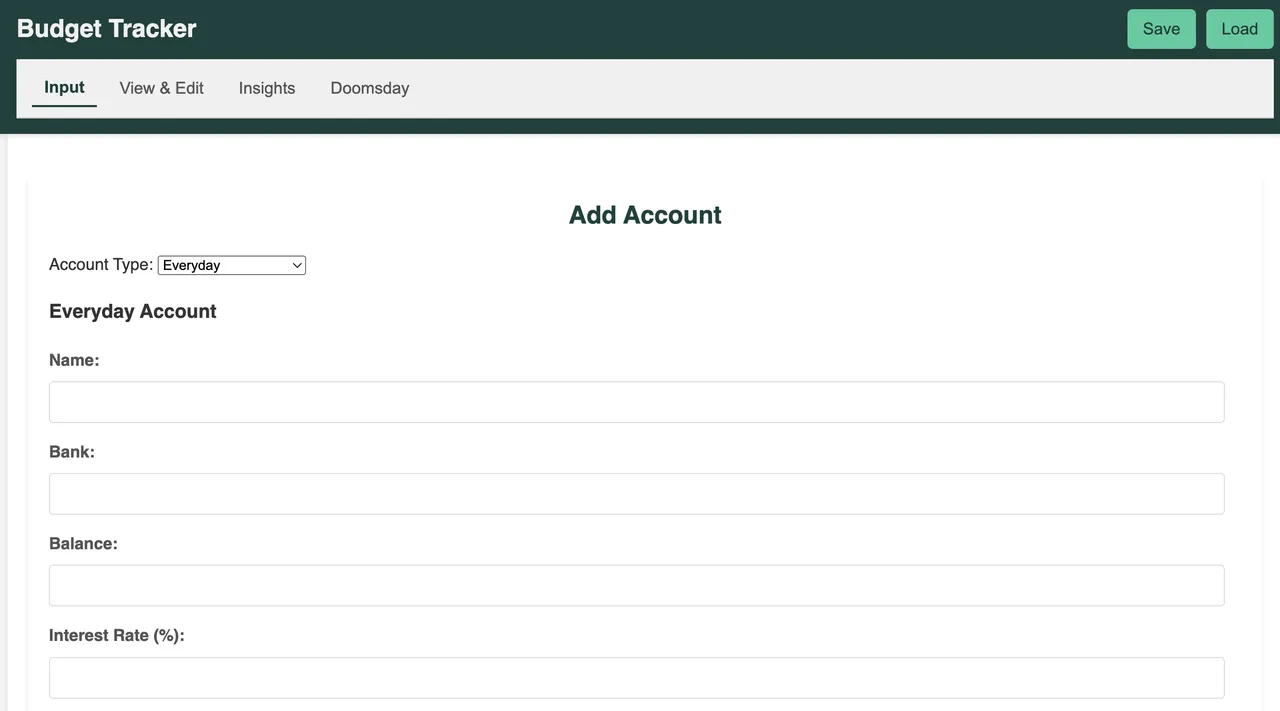The image size is (1280, 711).
Task: Focus the Name input field
Action: point(637,402)
